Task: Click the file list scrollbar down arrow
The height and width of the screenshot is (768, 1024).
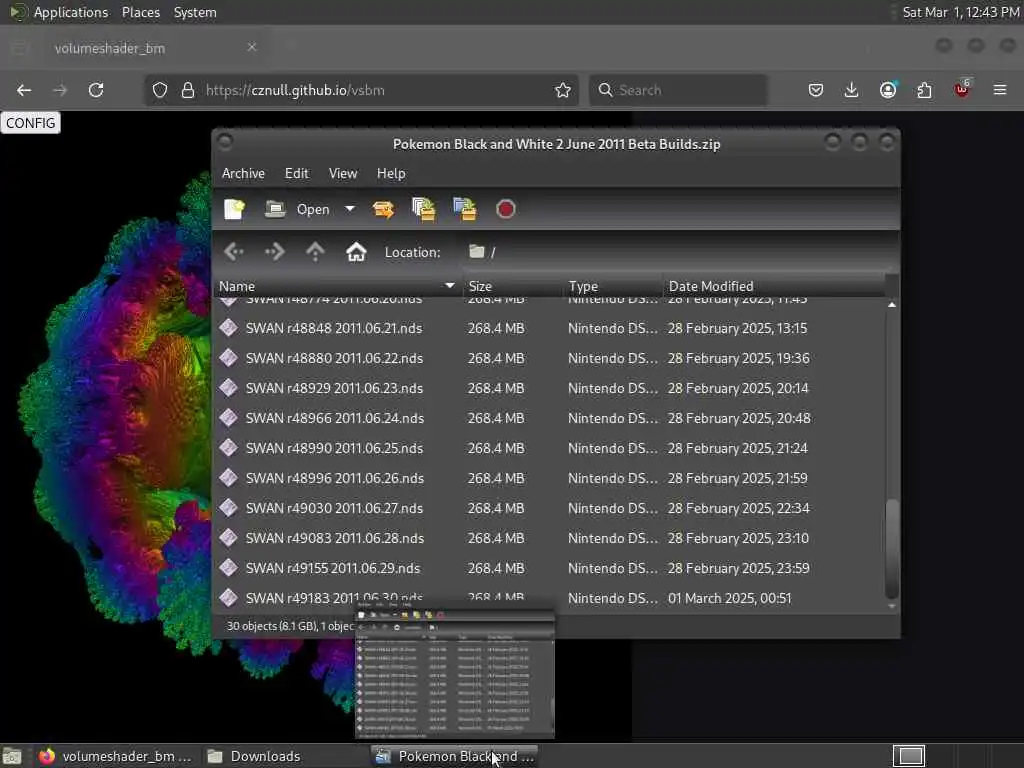Action: tap(891, 607)
